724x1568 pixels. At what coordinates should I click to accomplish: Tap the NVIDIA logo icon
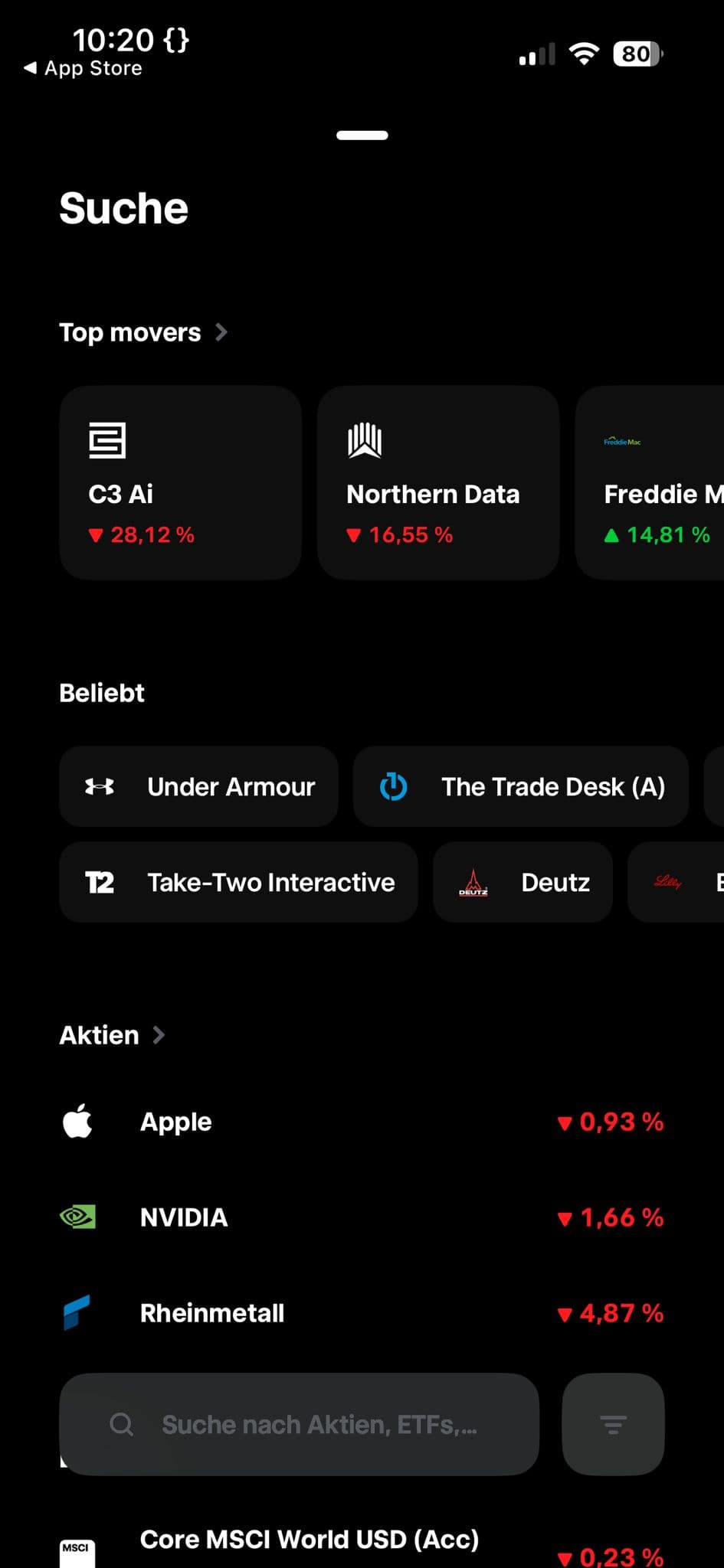(77, 1217)
